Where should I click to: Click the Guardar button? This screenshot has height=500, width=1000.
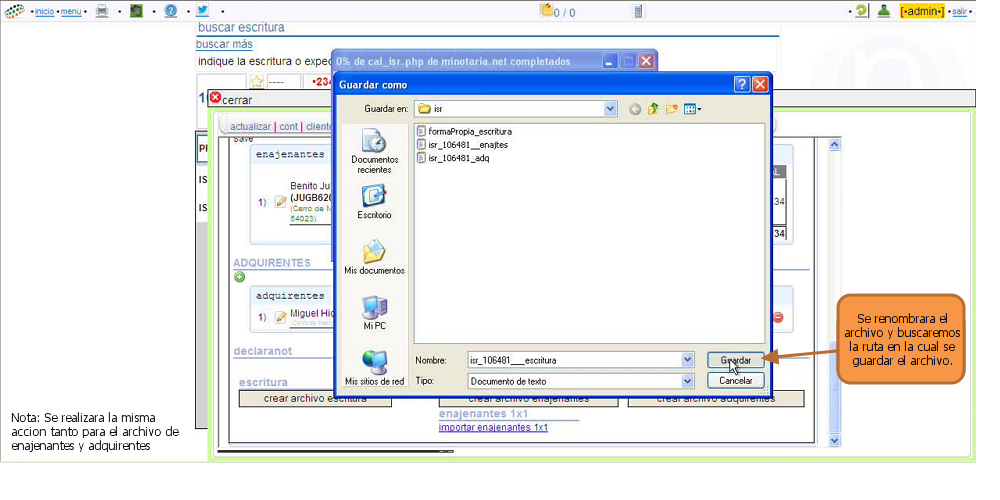tap(735, 360)
